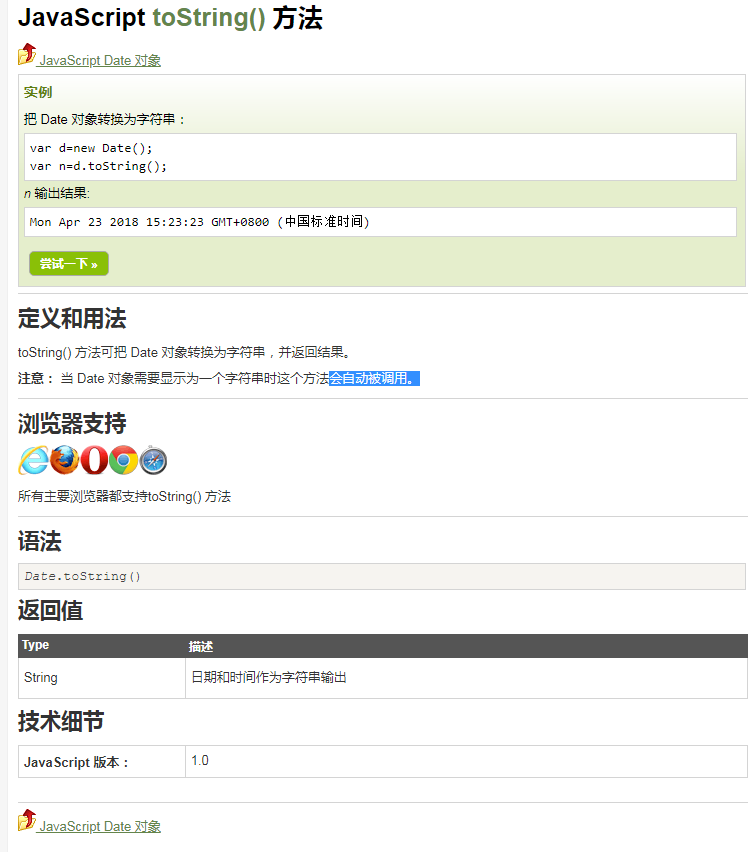Screen dimensions: 748x852
Task: Click the text 把 Date 对象转换为字符串
Action: click(x=100, y=119)
